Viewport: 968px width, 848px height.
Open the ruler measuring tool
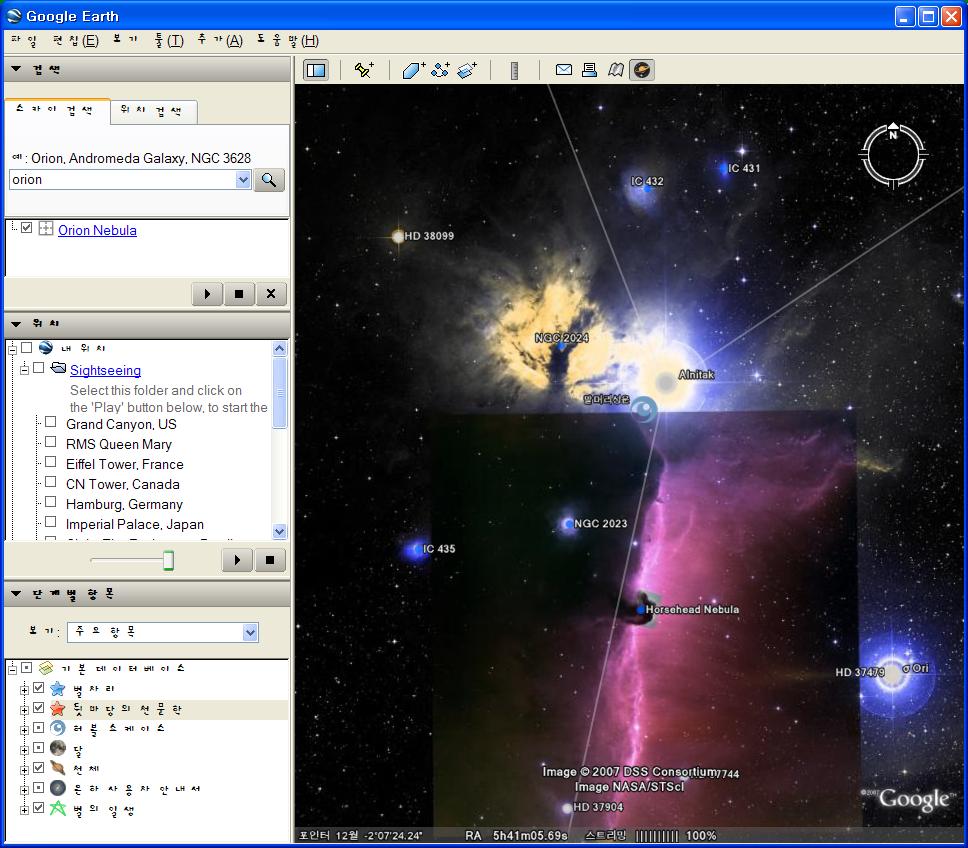pos(514,70)
